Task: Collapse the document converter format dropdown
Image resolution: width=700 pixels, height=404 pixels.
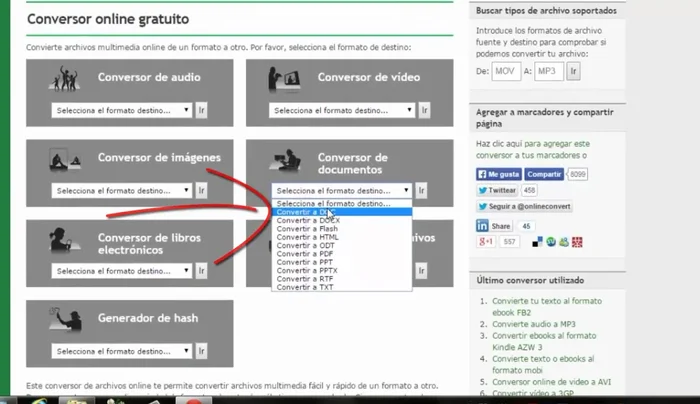Action: click(342, 191)
